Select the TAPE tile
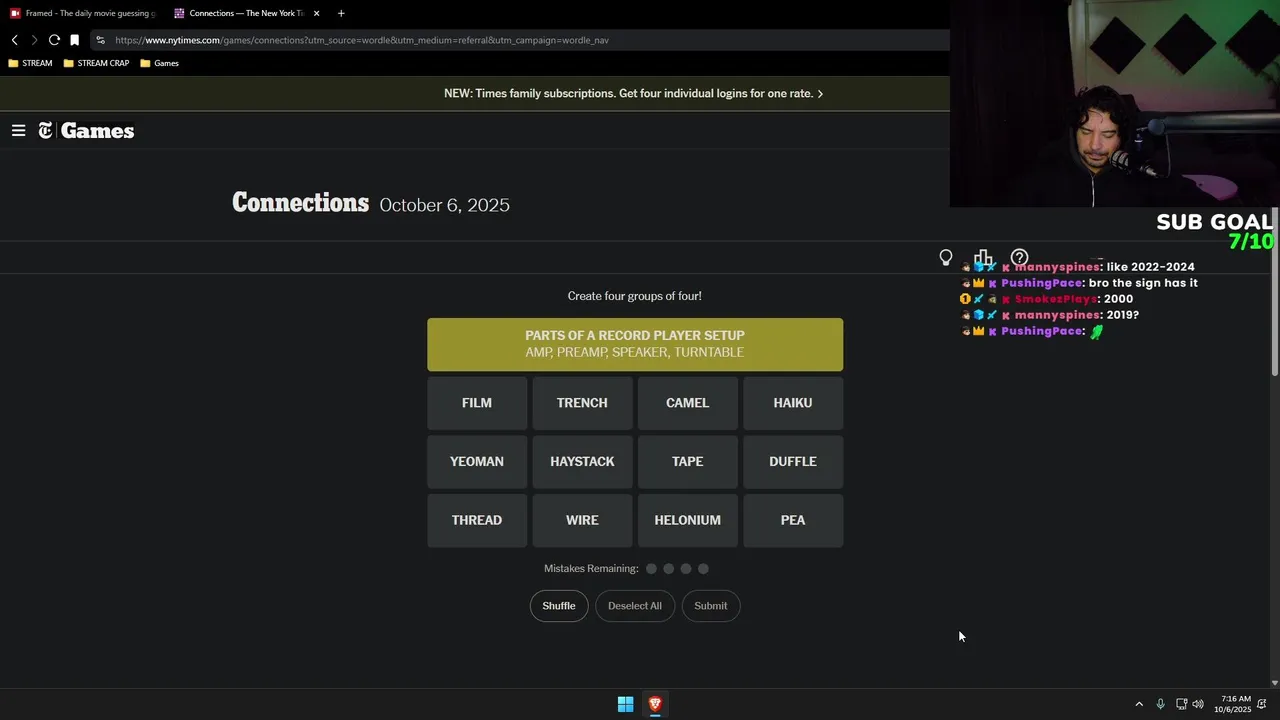The height and width of the screenshot is (720, 1280). tap(687, 461)
